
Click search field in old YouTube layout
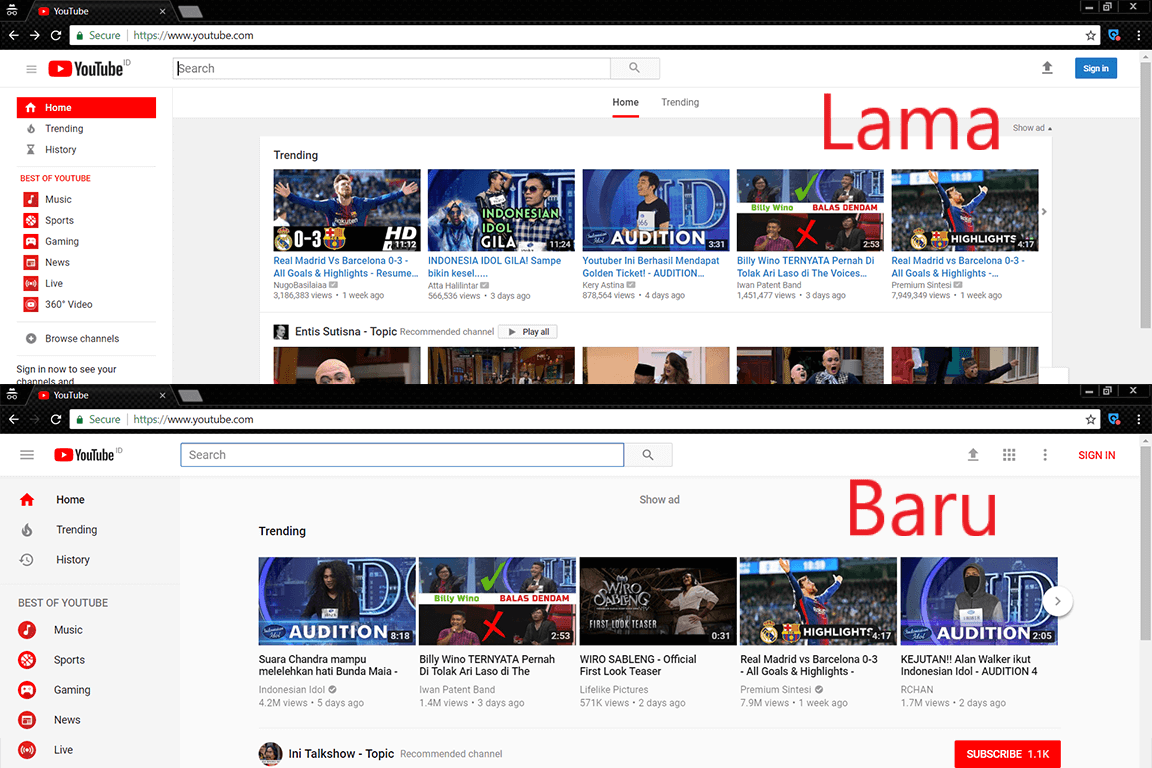(392, 68)
